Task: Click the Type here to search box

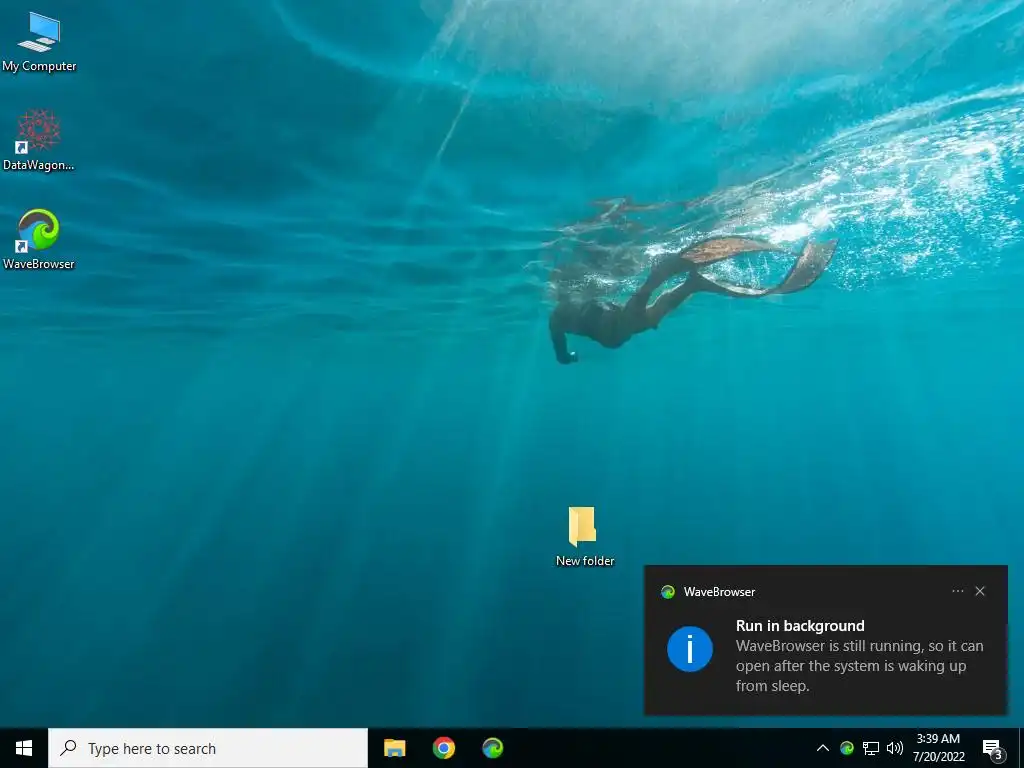Action: (208, 748)
